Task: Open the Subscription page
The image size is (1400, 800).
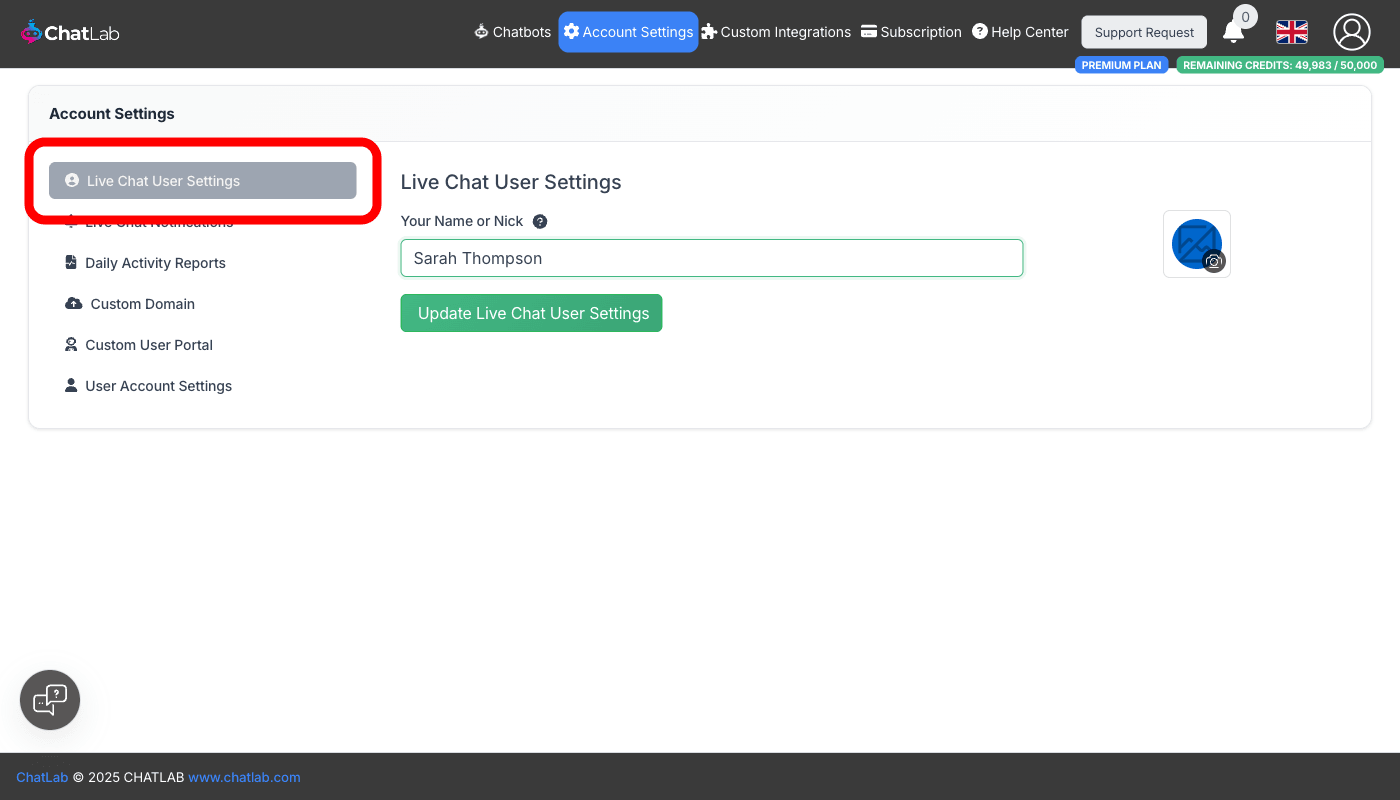Action: (911, 32)
